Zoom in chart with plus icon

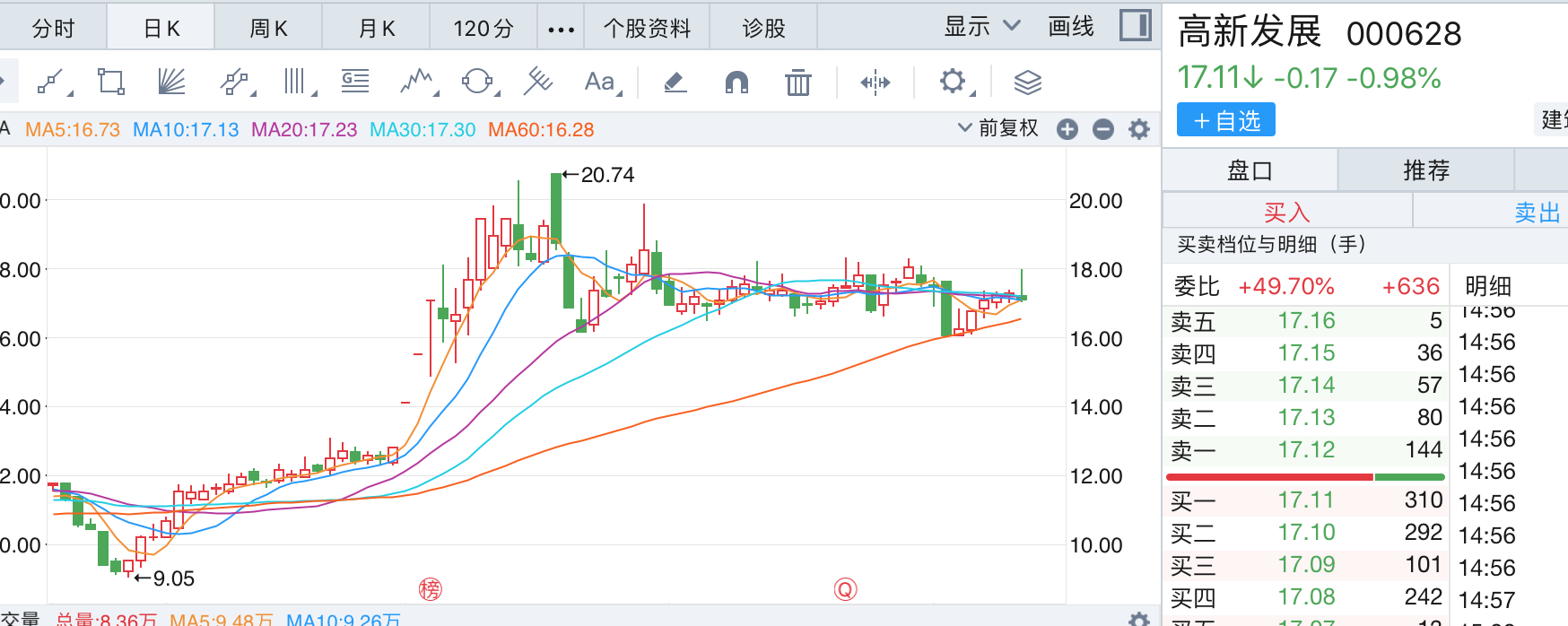pyautogui.click(x=1067, y=130)
